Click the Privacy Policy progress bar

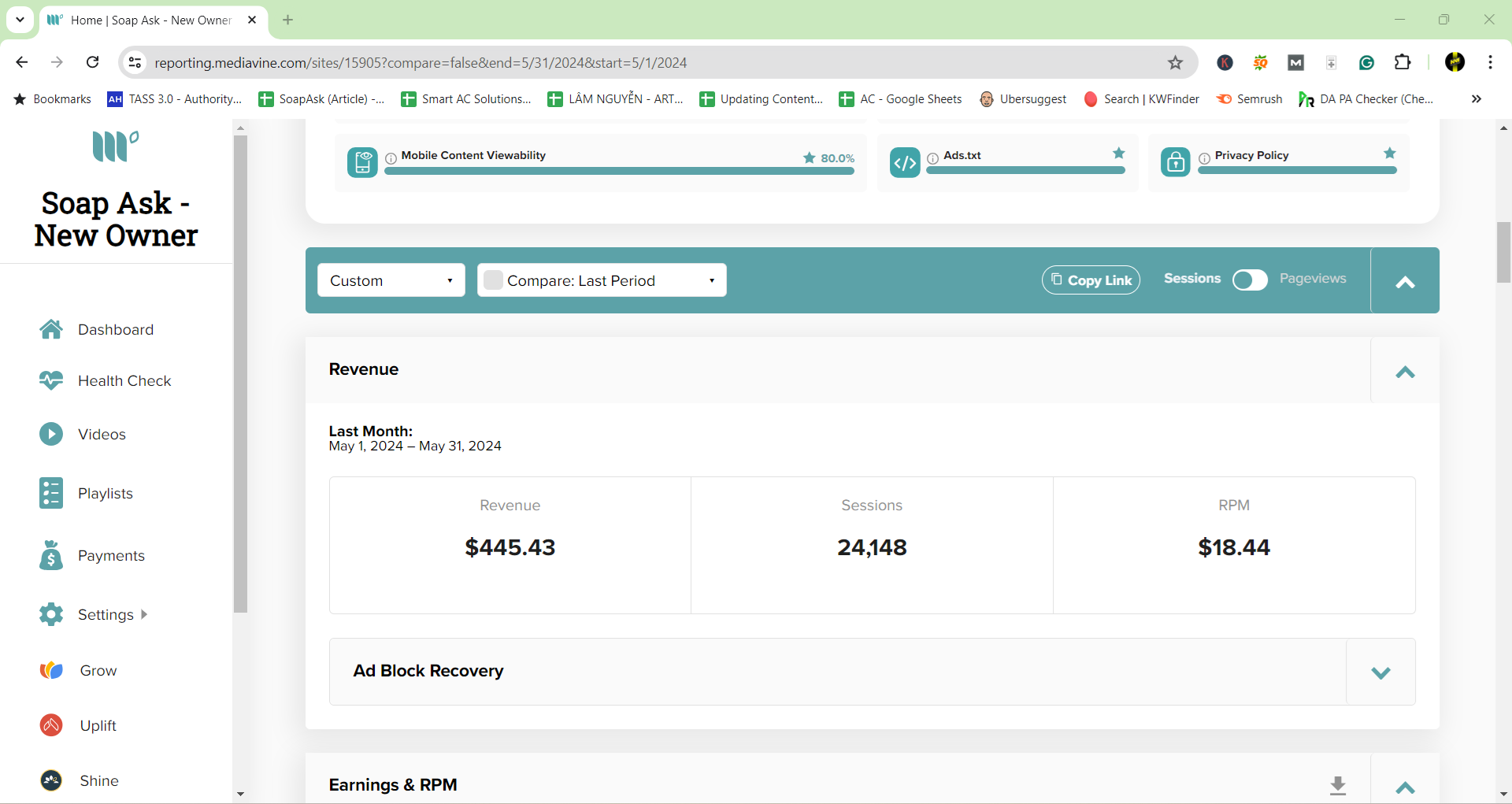(x=1297, y=170)
